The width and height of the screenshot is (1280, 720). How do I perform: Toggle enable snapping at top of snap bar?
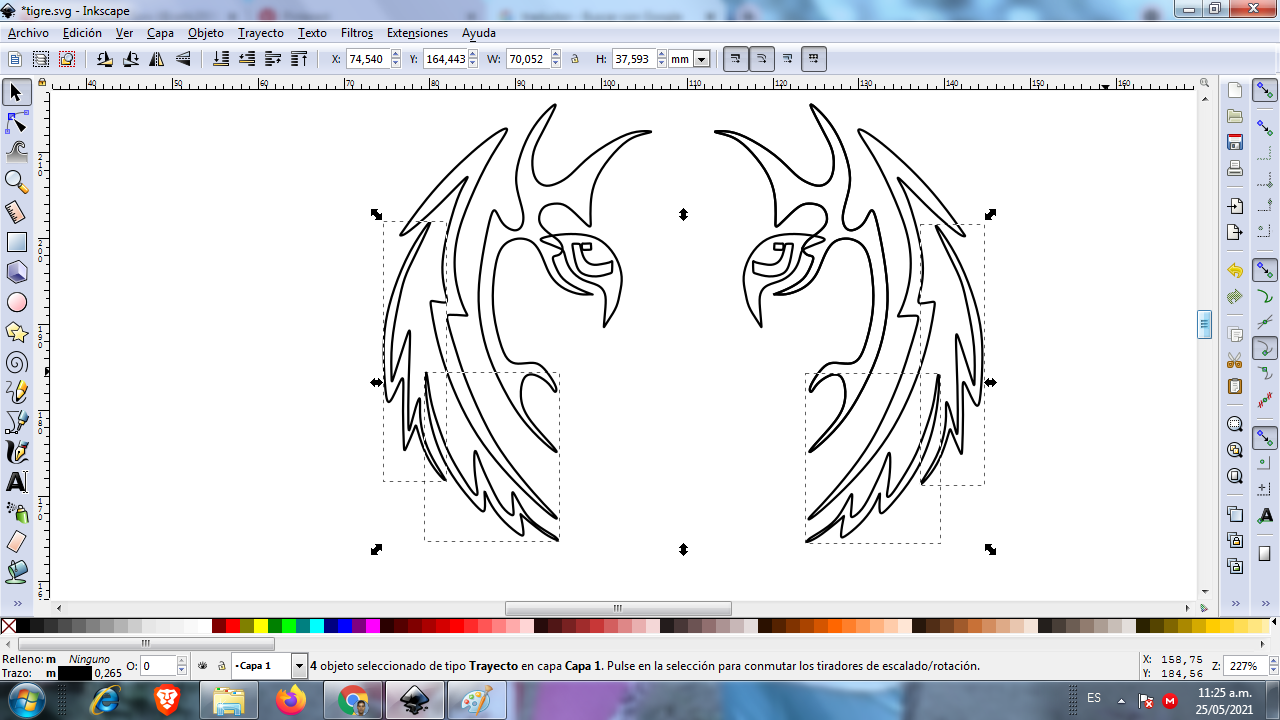(x=1265, y=91)
